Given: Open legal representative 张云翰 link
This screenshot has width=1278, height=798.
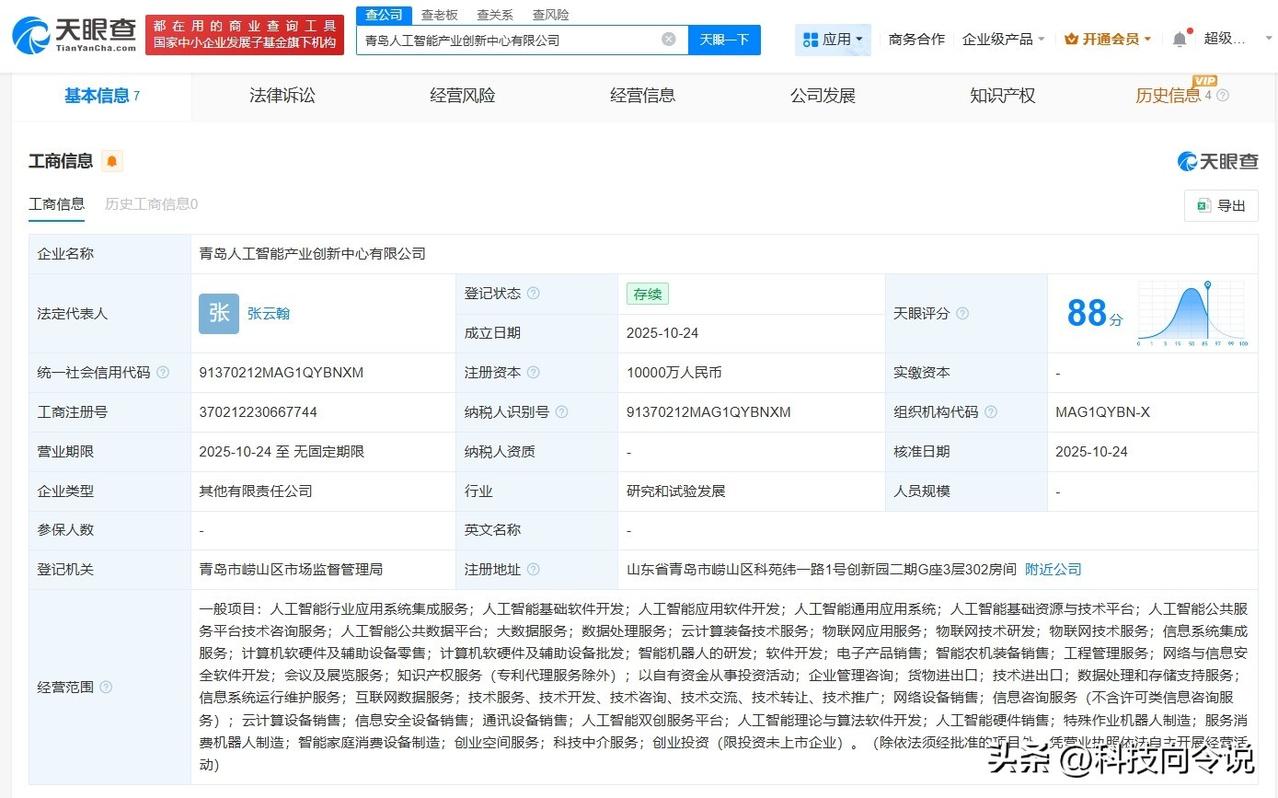Looking at the screenshot, I should 268,313.
